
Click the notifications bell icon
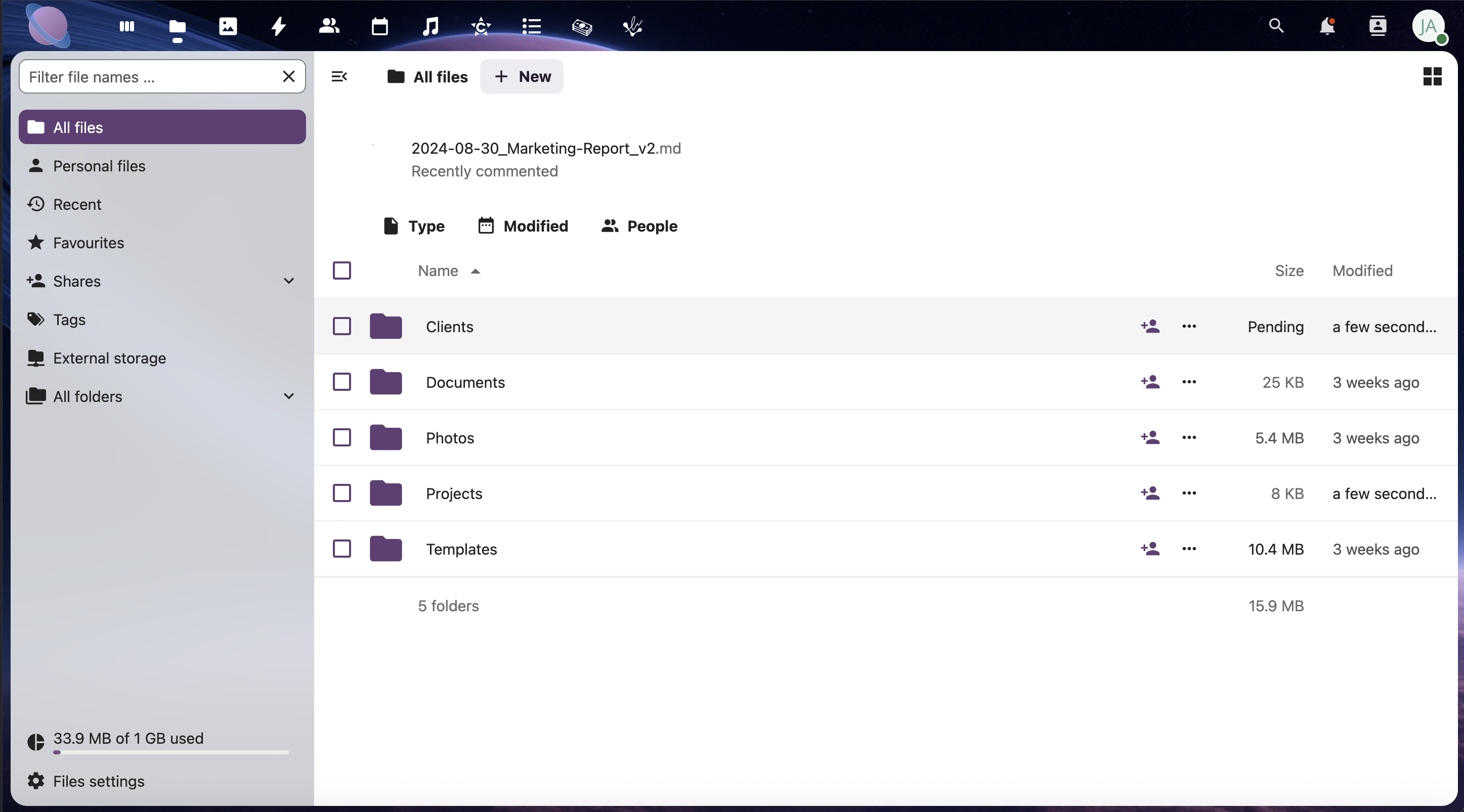1326,26
